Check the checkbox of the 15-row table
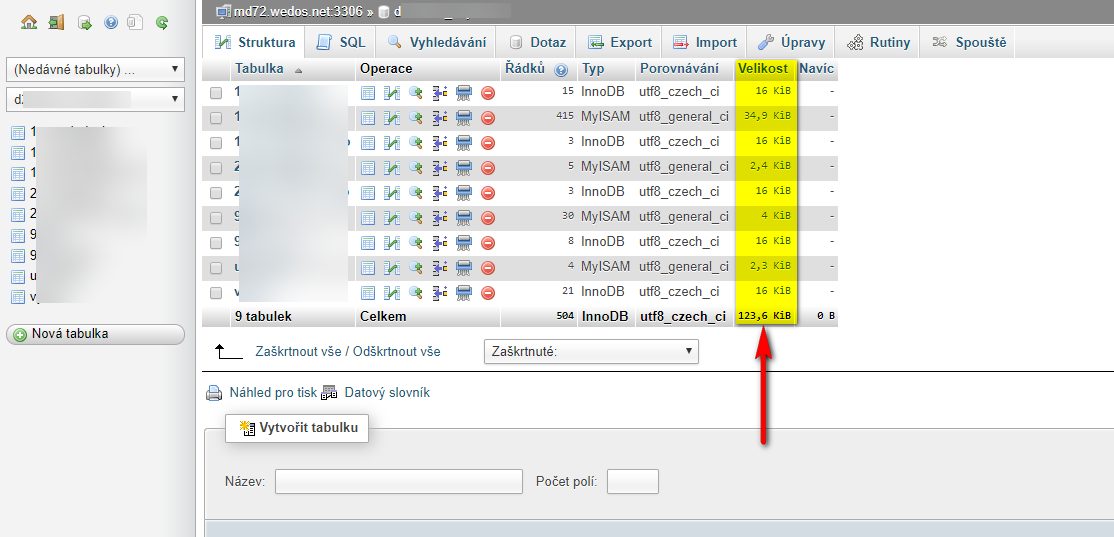The width and height of the screenshot is (1114, 537). click(216, 93)
